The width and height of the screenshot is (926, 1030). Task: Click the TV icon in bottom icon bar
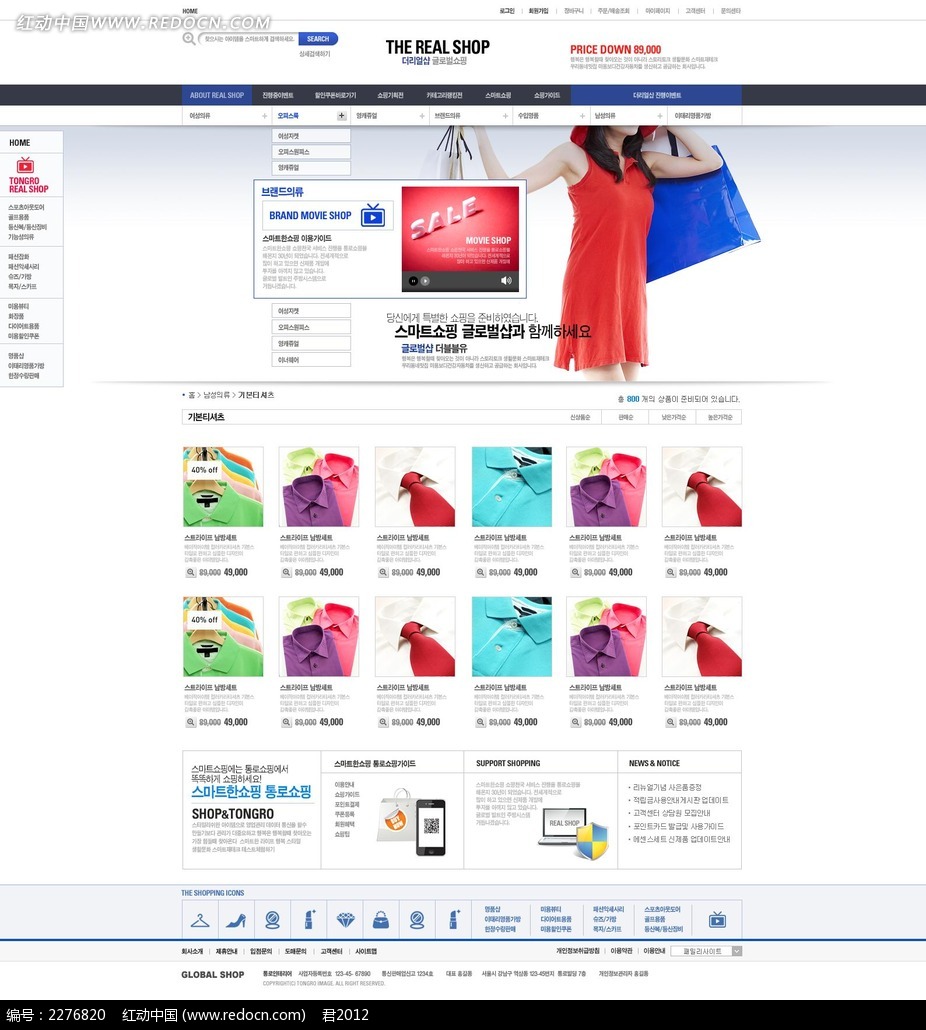[x=717, y=919]
